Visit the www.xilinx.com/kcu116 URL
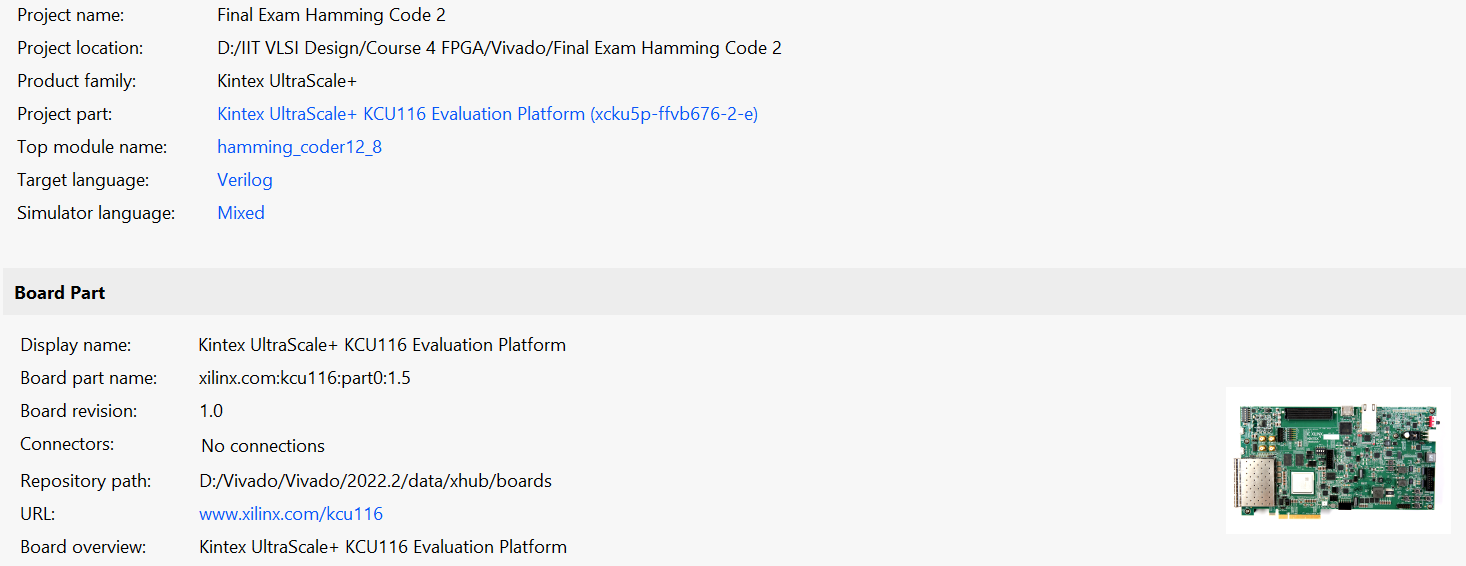The width and height of the screenshot is (1466, 566). pyautogui.click(x=291, y=514)
